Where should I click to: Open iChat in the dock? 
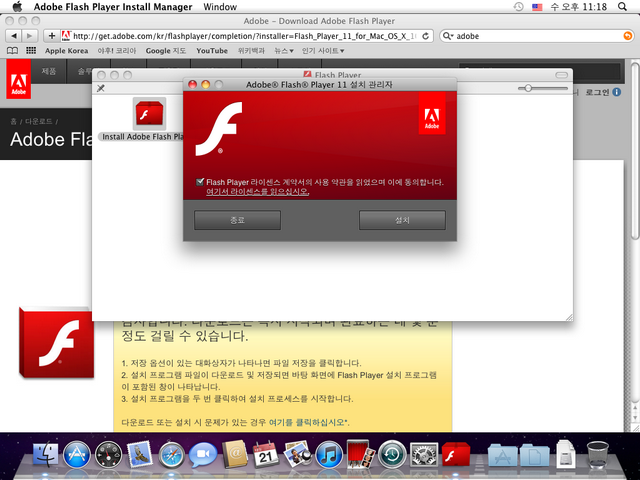203,454
